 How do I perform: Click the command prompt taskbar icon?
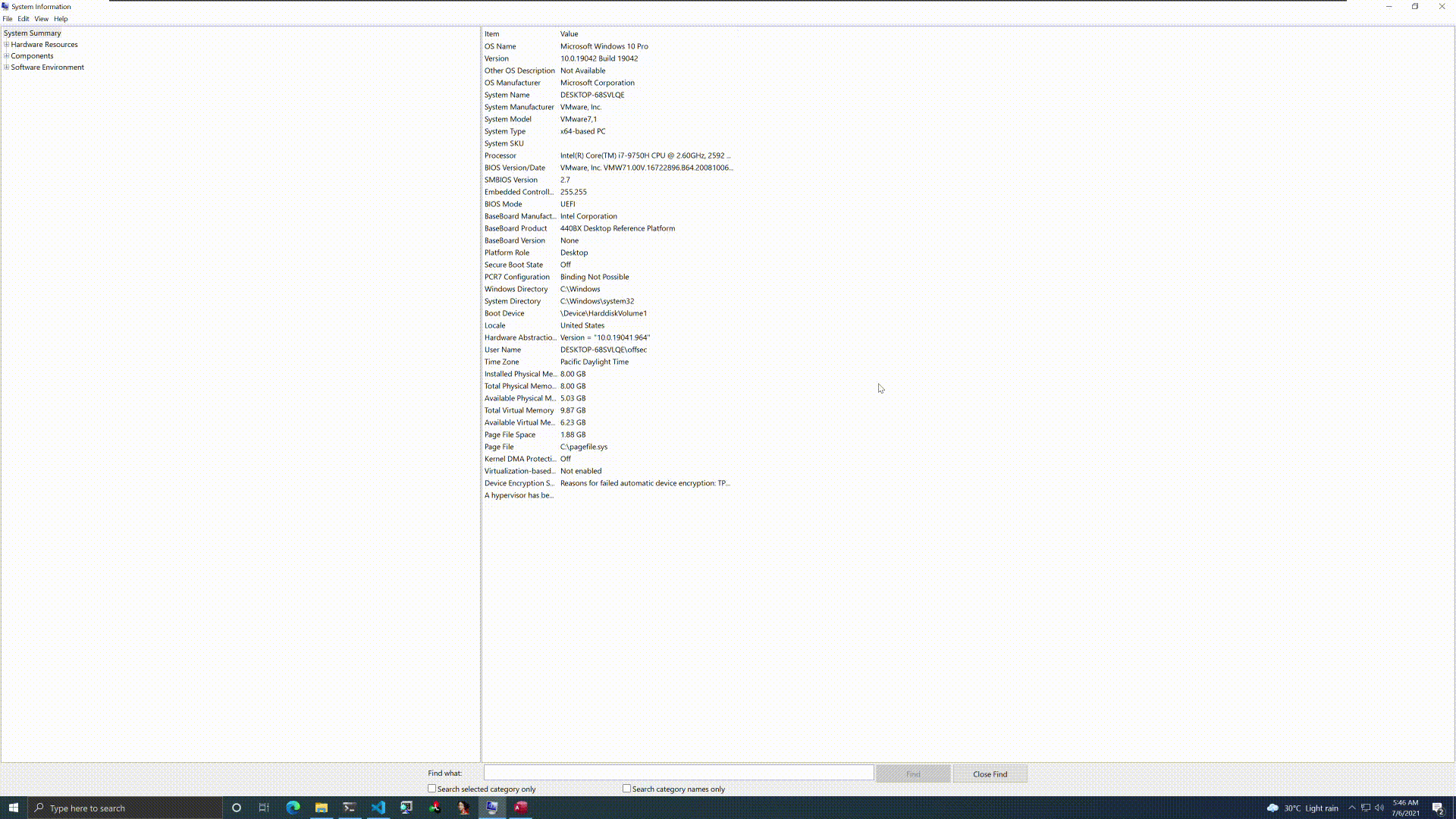[350, 808]
